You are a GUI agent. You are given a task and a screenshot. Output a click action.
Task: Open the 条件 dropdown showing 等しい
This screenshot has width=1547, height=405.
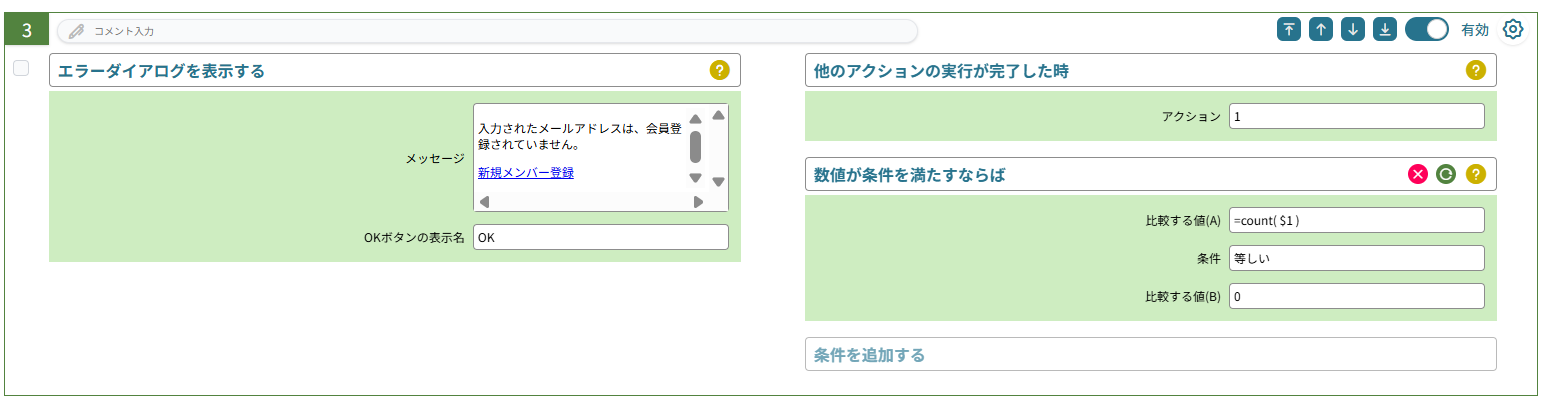1357,258
